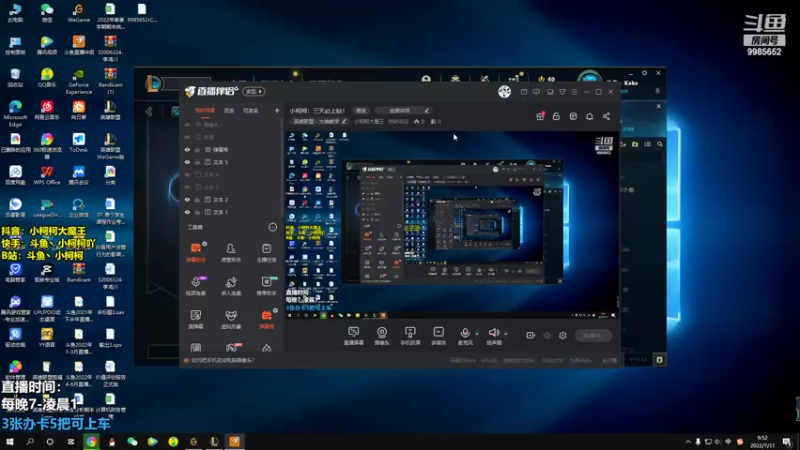The width and height of the screenshot is (800, 450).
Task: Toggle visibility of 文本 1 source
Action: (187, 212)
